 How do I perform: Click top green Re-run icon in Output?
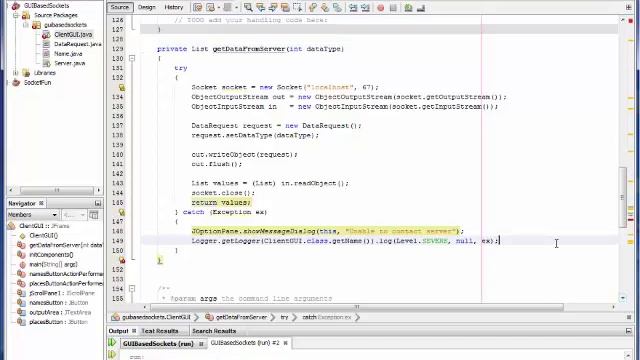tap(112, 343)
